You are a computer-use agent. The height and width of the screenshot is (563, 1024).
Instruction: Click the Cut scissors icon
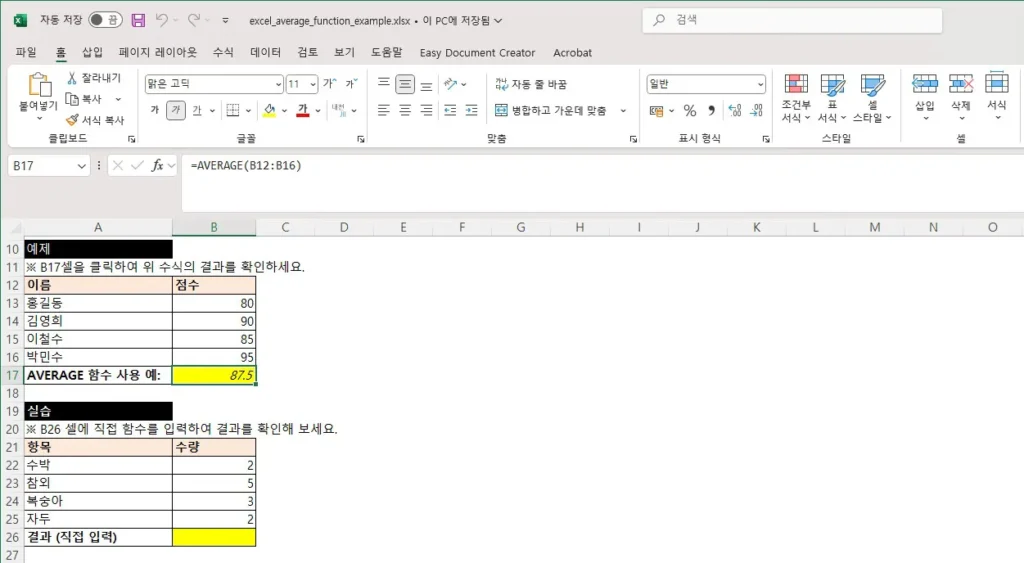[72, 78]
